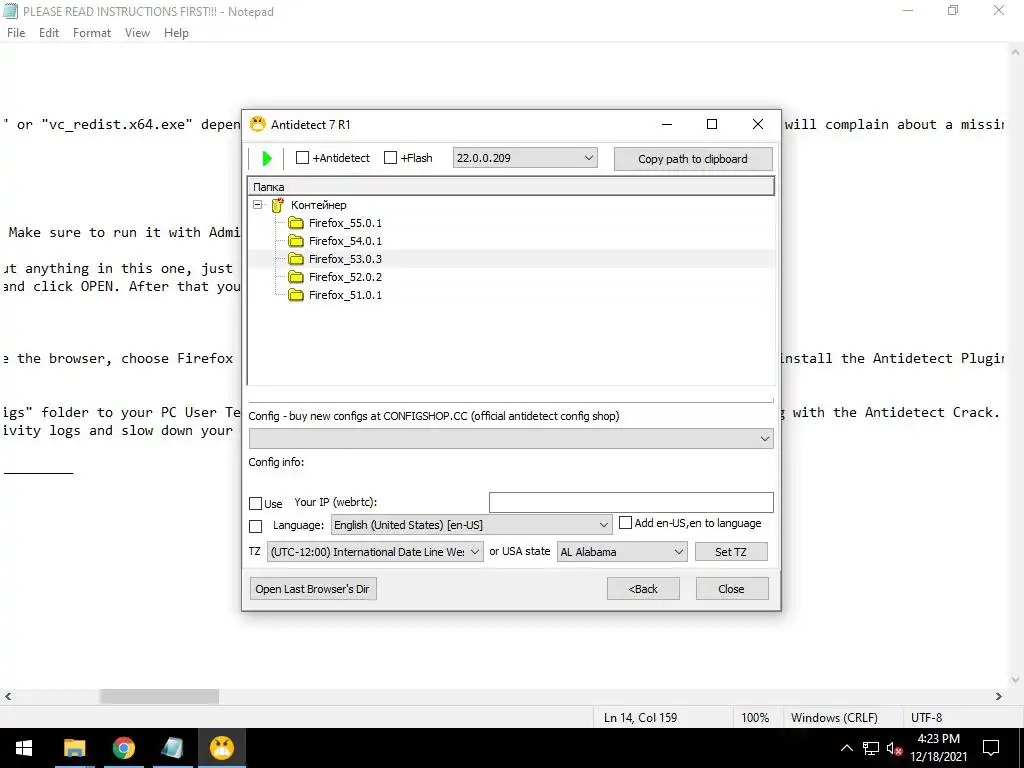Select the Контейнер root label

[x=319, y=205]
